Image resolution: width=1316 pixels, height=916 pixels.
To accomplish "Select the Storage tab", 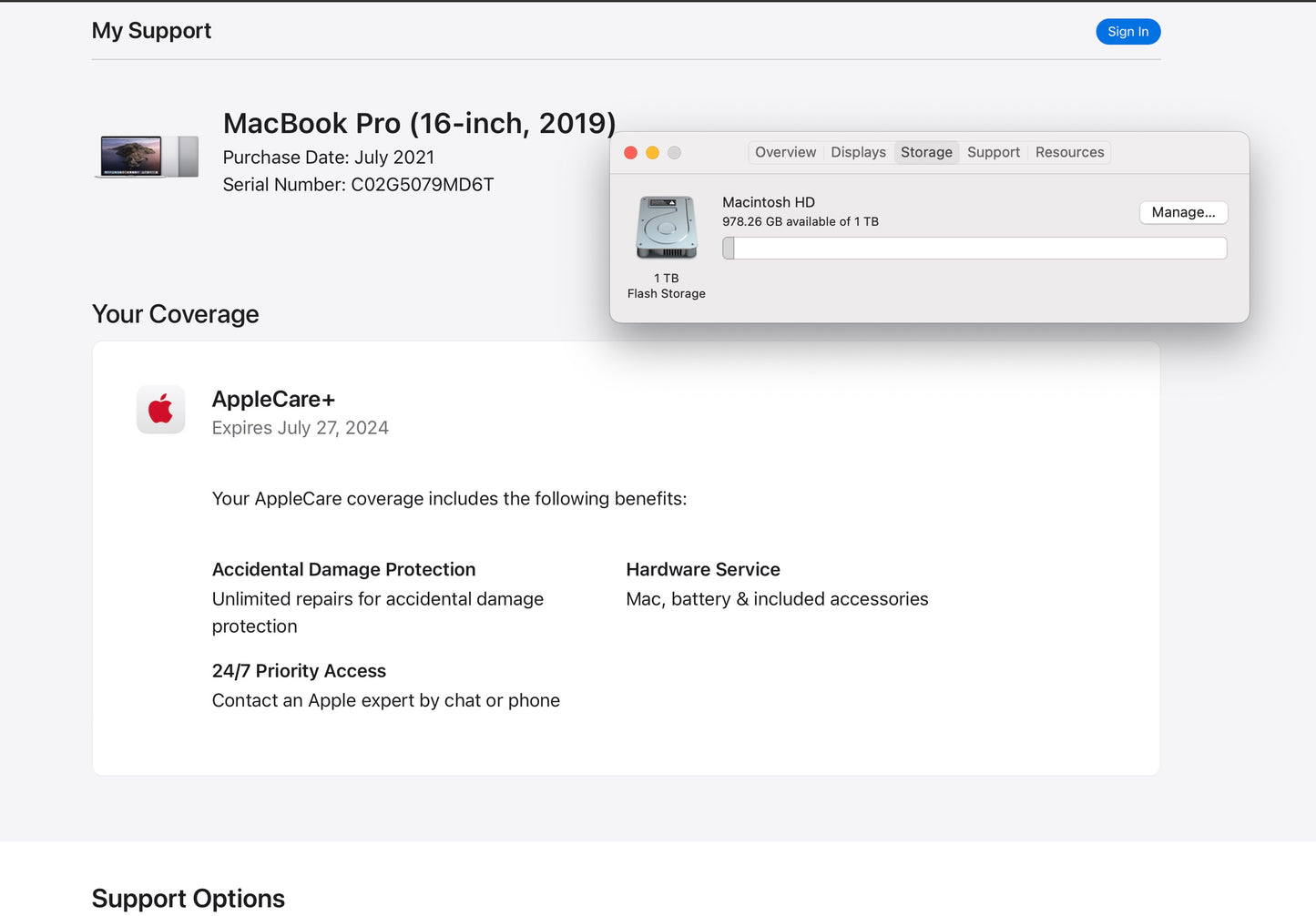I will [925, 152].
